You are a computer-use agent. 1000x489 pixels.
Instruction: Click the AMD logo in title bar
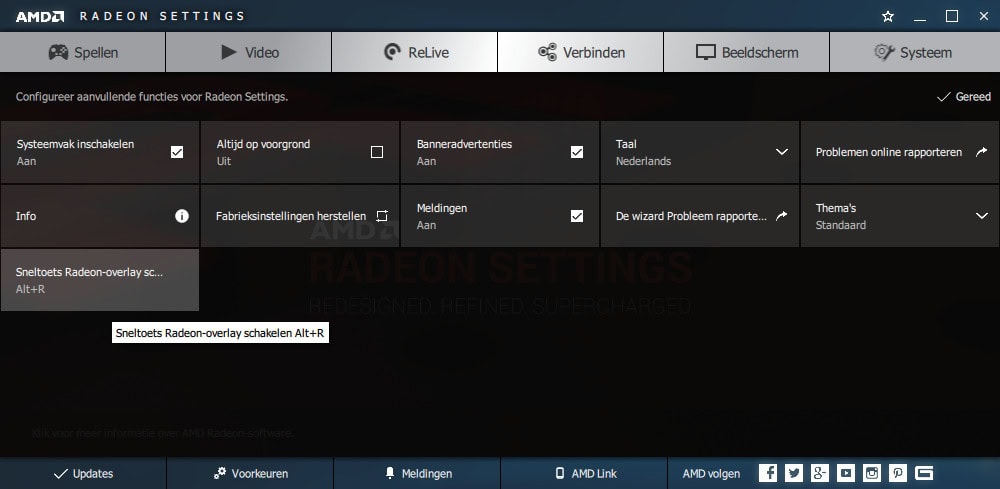pos(40,17)
